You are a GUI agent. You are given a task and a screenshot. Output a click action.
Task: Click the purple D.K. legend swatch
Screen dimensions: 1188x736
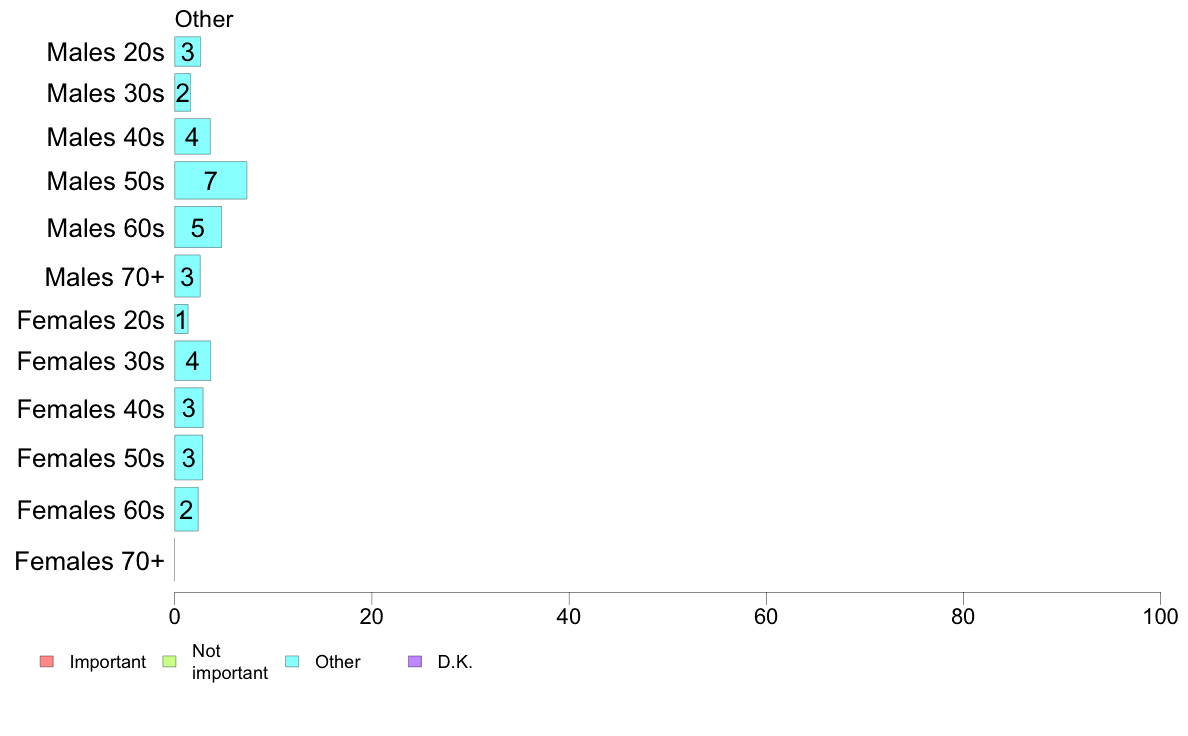click(415, 662)
